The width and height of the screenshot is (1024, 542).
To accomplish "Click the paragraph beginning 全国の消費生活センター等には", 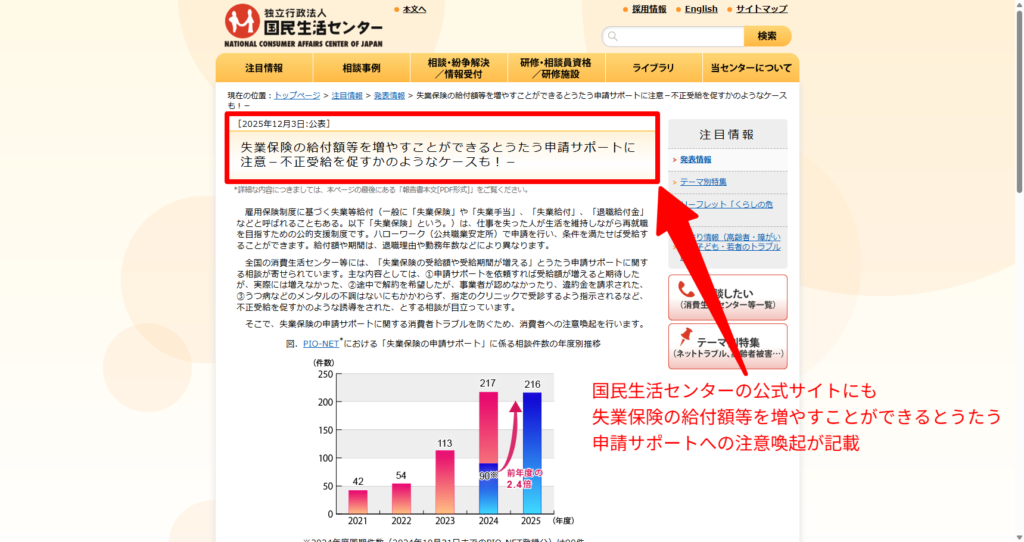I will (442, 285).
